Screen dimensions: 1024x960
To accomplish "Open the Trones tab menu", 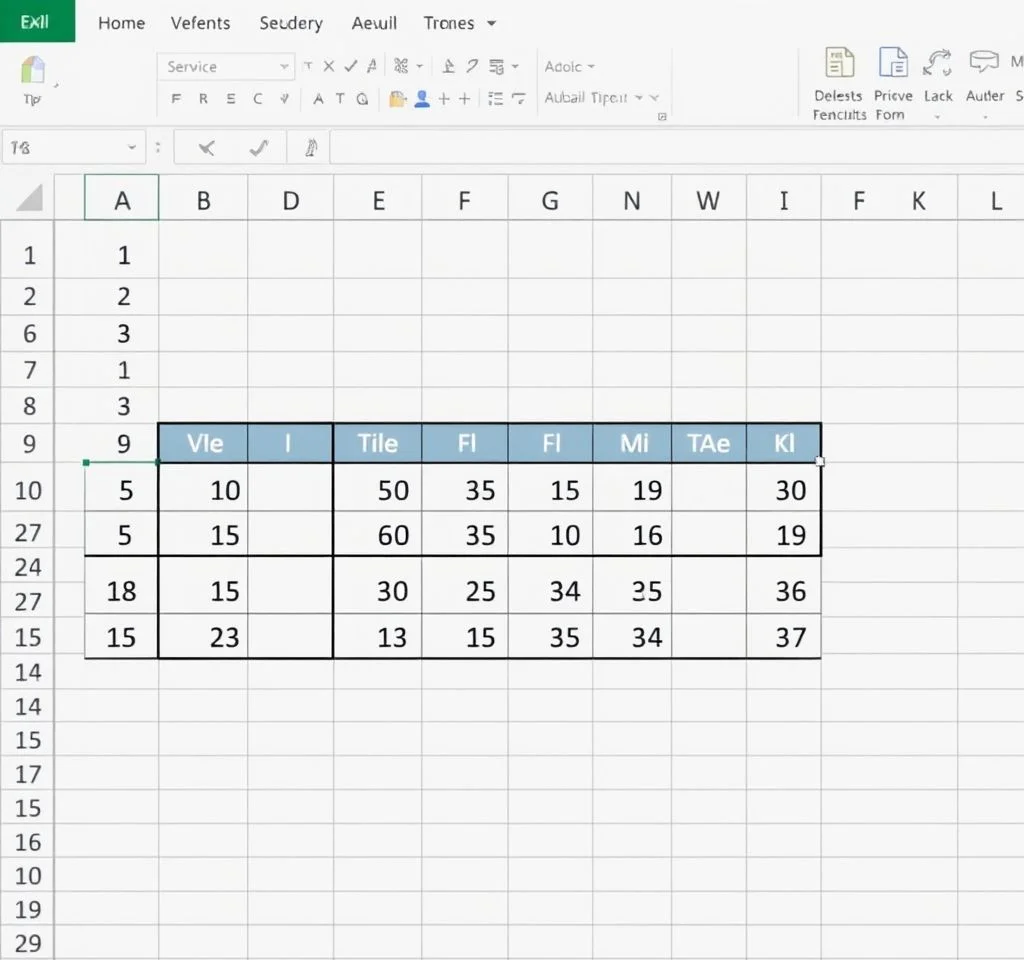I will coord(459,23).
